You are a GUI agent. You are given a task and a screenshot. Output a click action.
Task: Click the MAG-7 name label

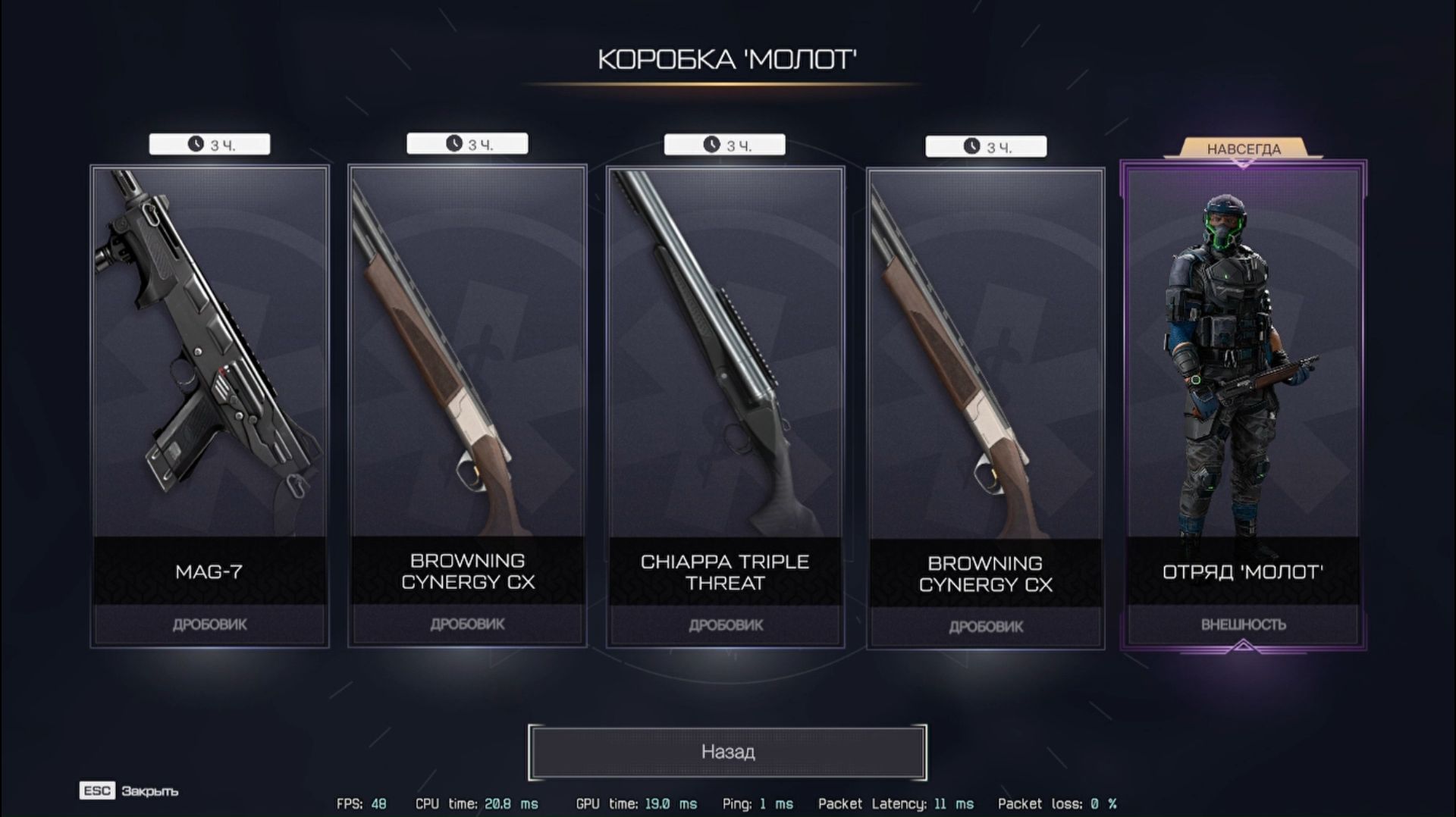tap(209, 571)
